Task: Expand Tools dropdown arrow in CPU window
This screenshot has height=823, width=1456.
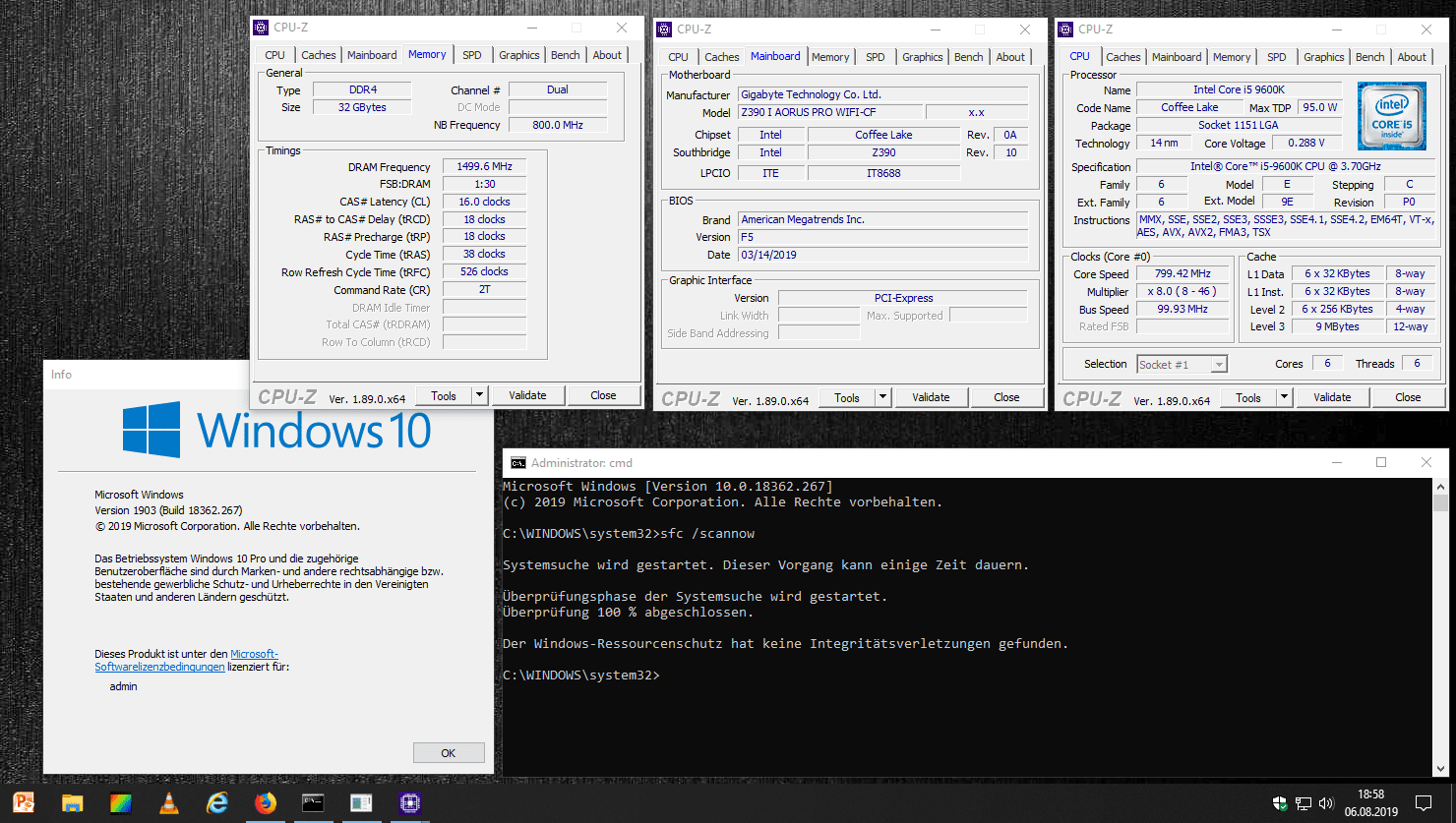Action: tap(1285, 397)
